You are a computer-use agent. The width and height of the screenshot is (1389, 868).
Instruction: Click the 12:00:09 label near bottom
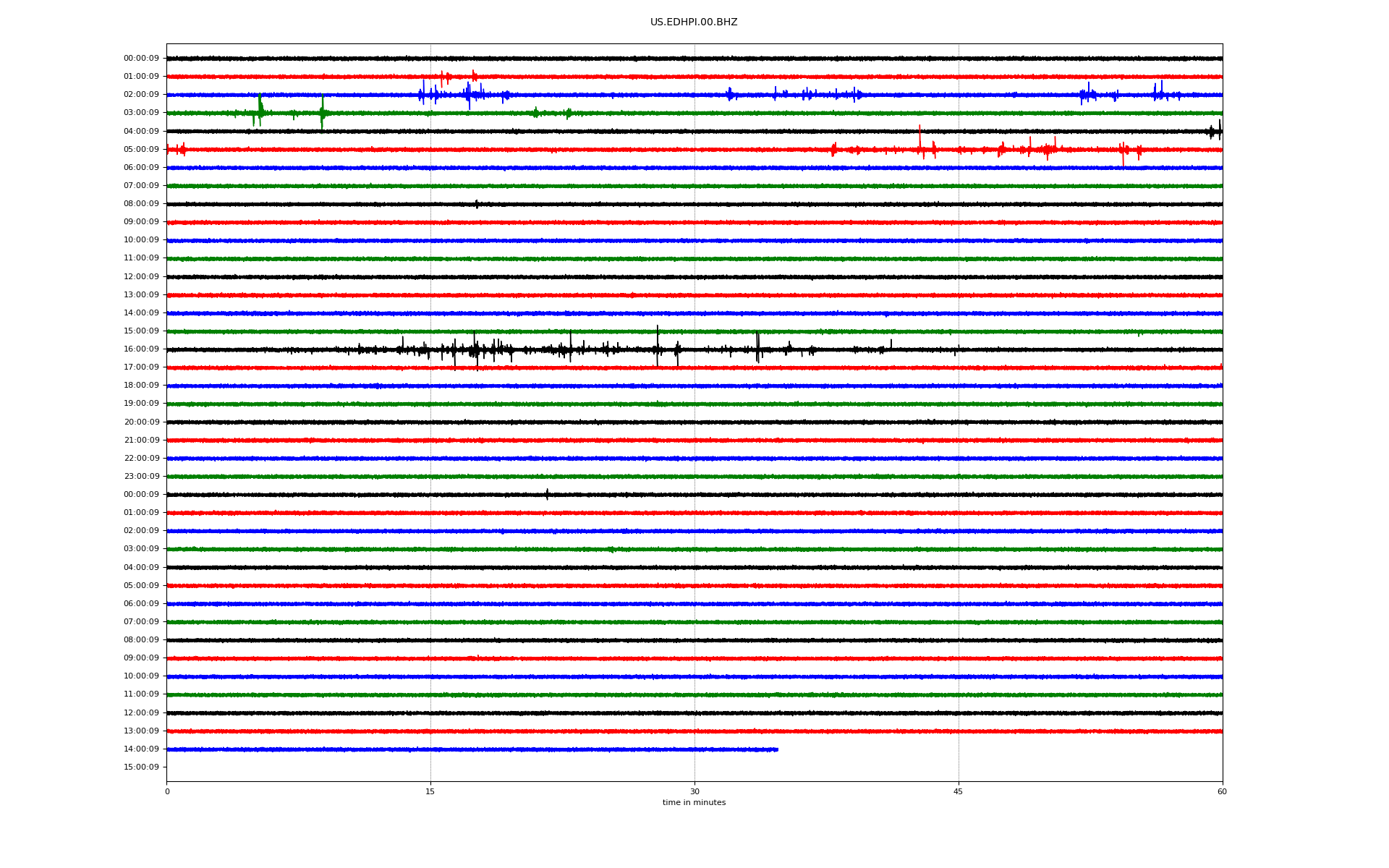pyautogui.click(x=141, y=713)
